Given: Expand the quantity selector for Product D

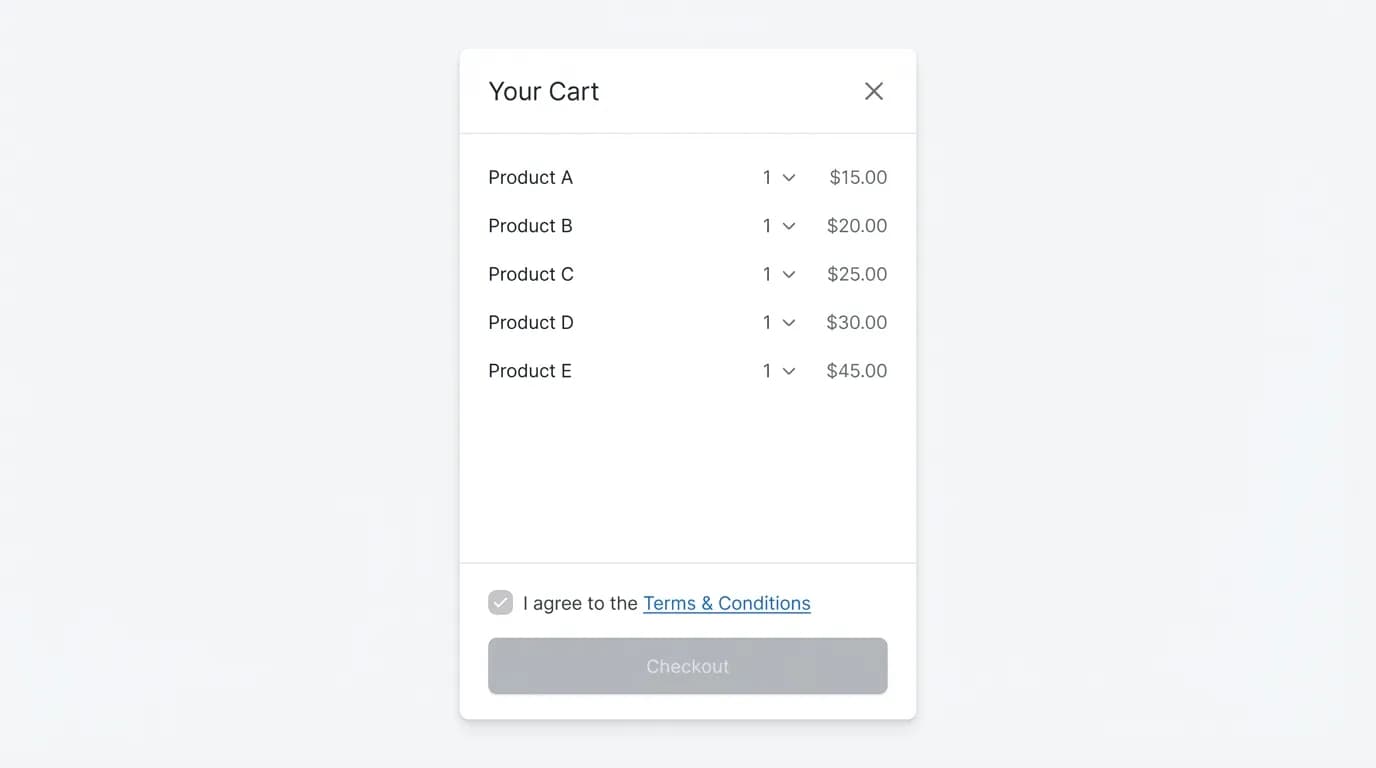Looking at the screenshot, I should click(x=779, y=322).
